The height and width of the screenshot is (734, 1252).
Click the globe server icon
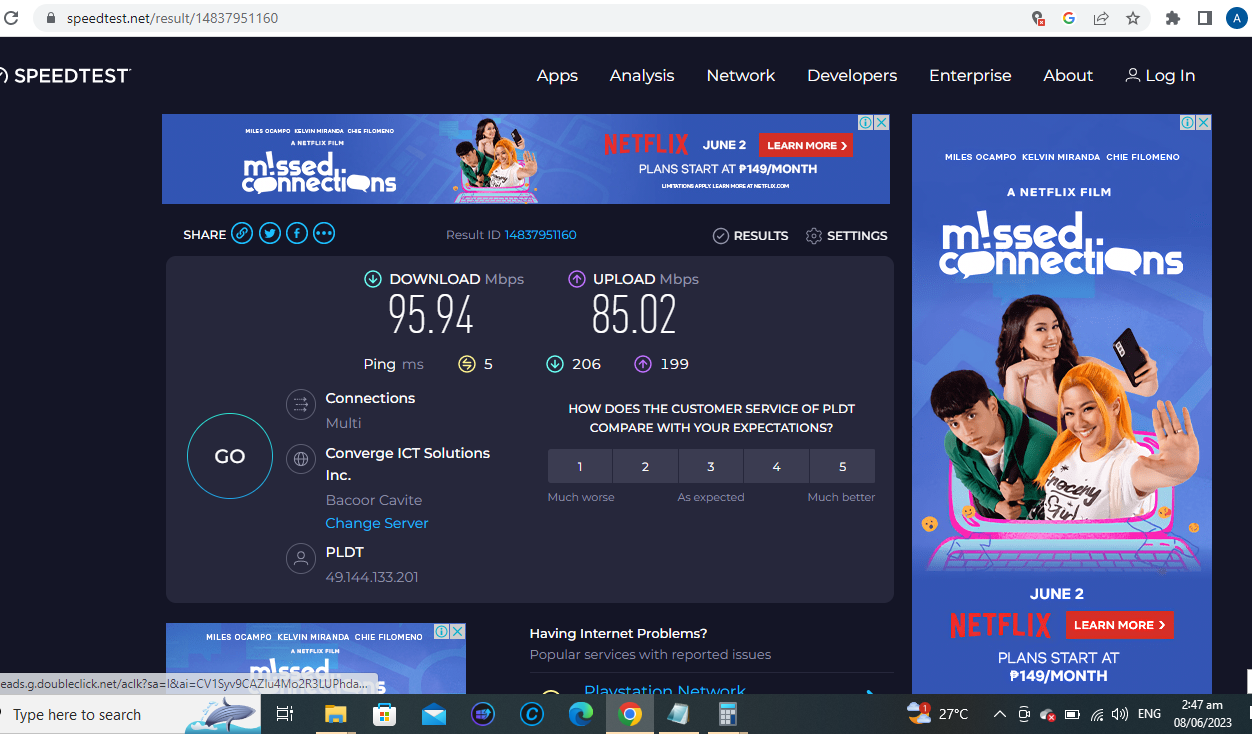click(x=301, y=460)
